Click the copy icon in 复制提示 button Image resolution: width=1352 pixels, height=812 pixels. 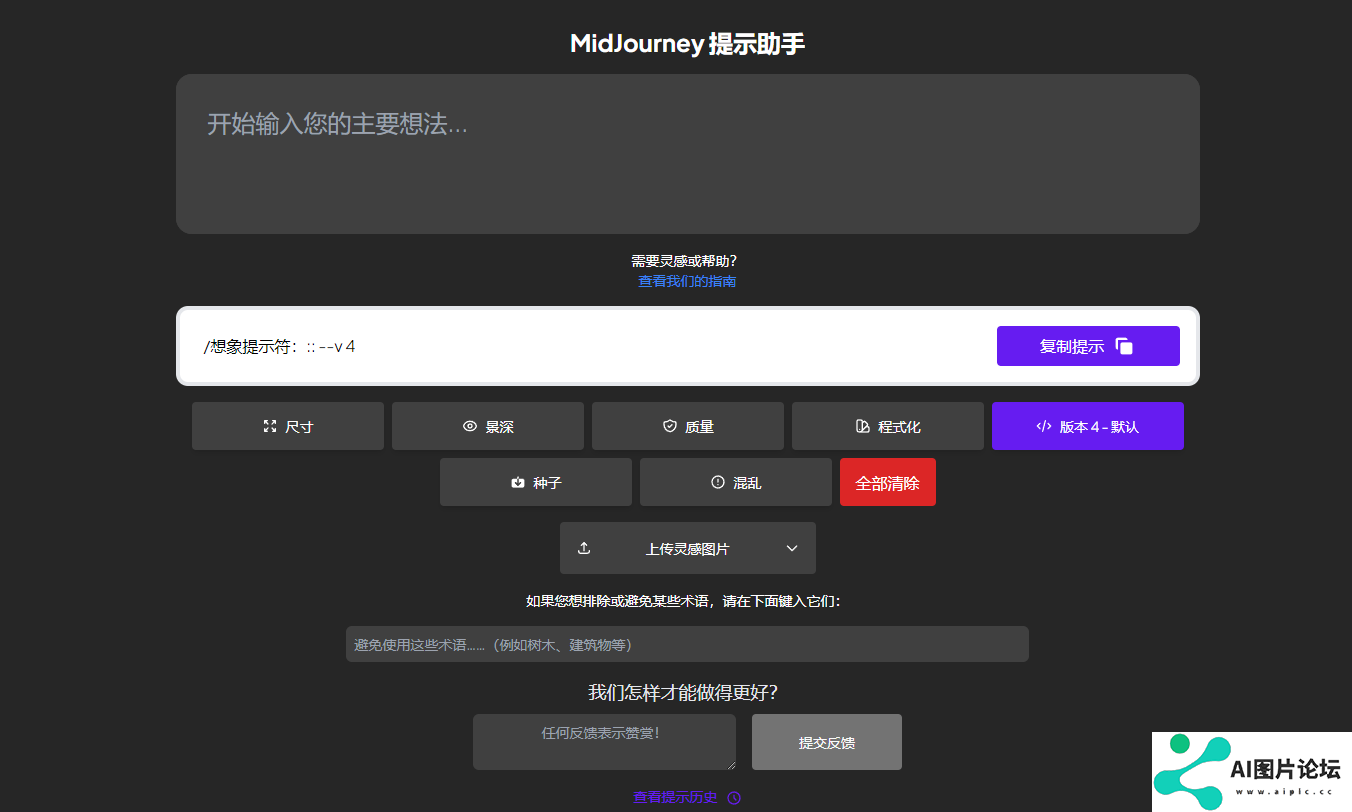(x=1124, y=346)
